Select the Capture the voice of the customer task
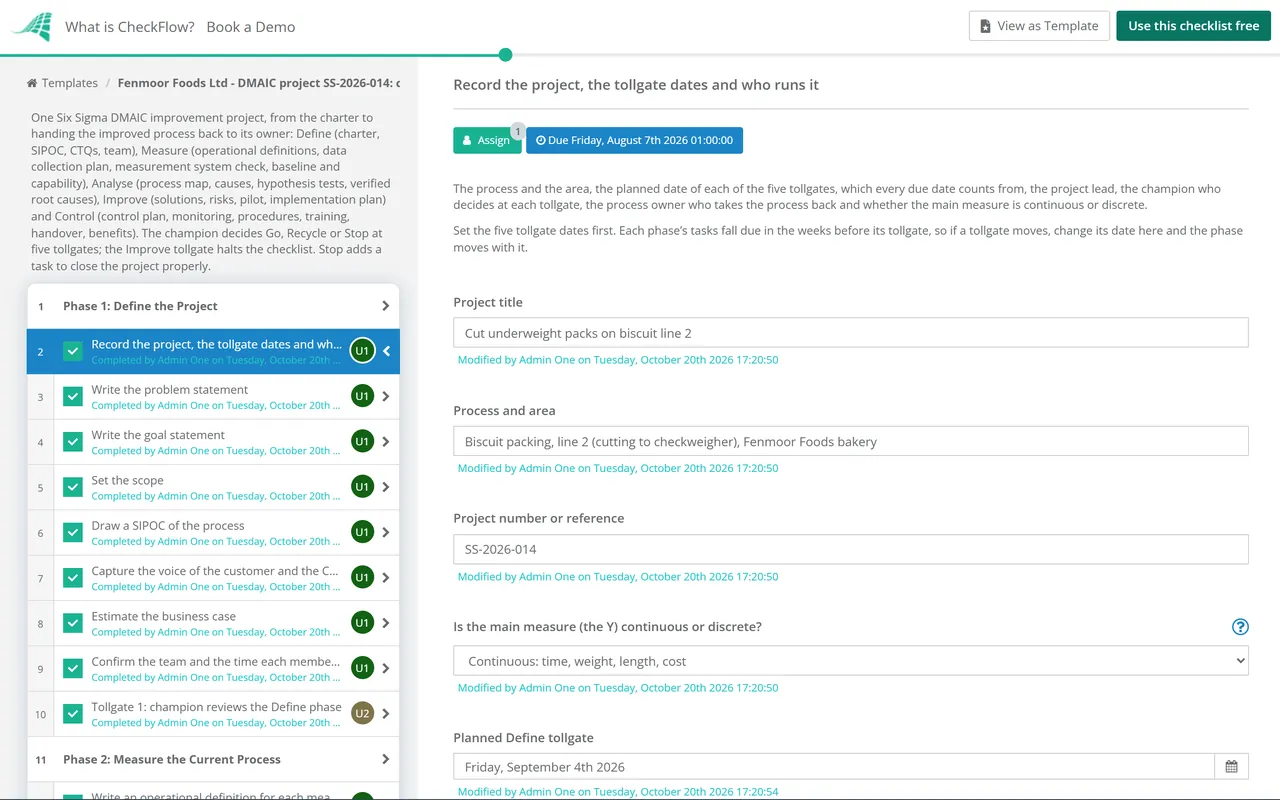Screen dimensions: 1280x800 point(213,577)
